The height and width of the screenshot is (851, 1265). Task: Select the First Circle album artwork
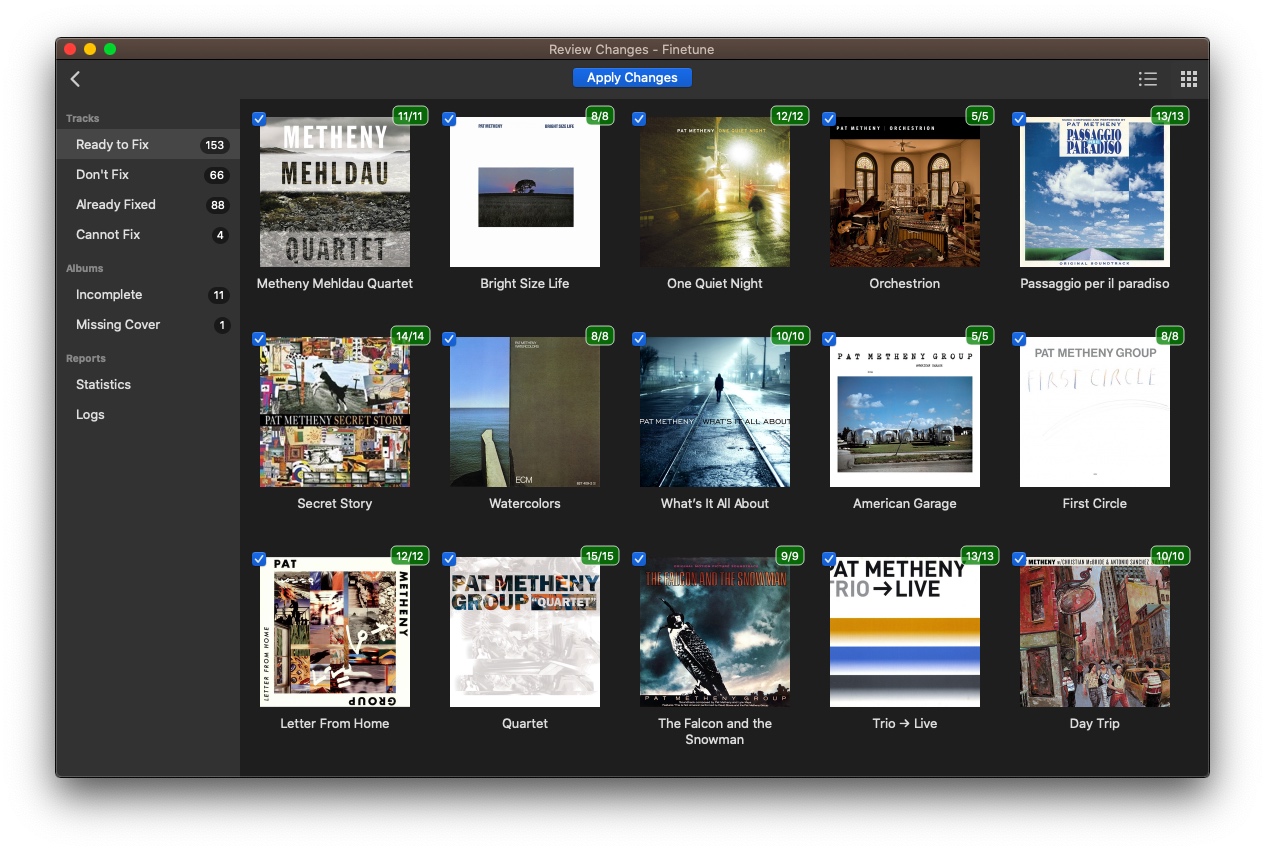1095,412
